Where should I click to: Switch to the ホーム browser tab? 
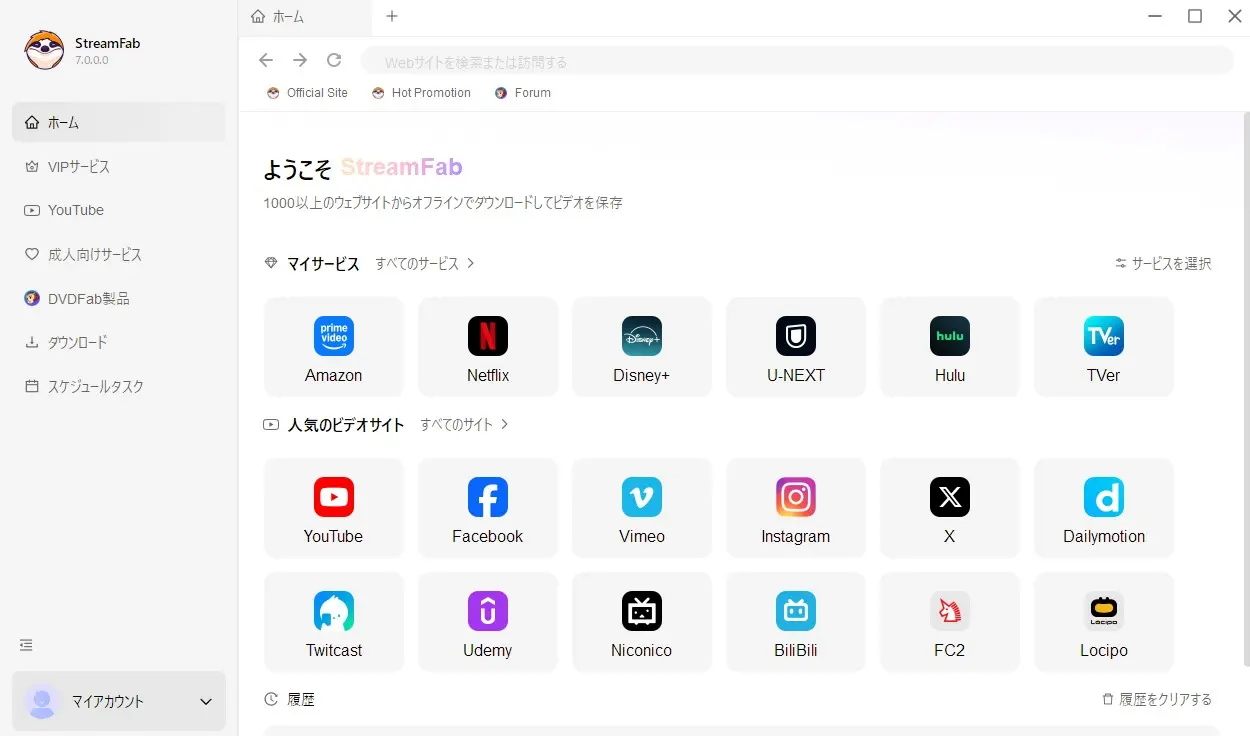(x=288, y=17)
